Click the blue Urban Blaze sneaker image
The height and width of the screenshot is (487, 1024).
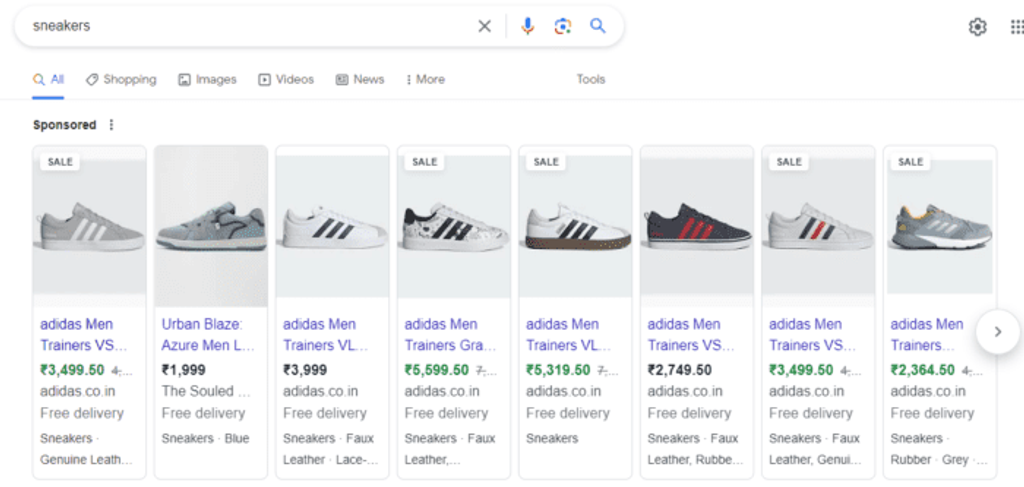(211, 226)
